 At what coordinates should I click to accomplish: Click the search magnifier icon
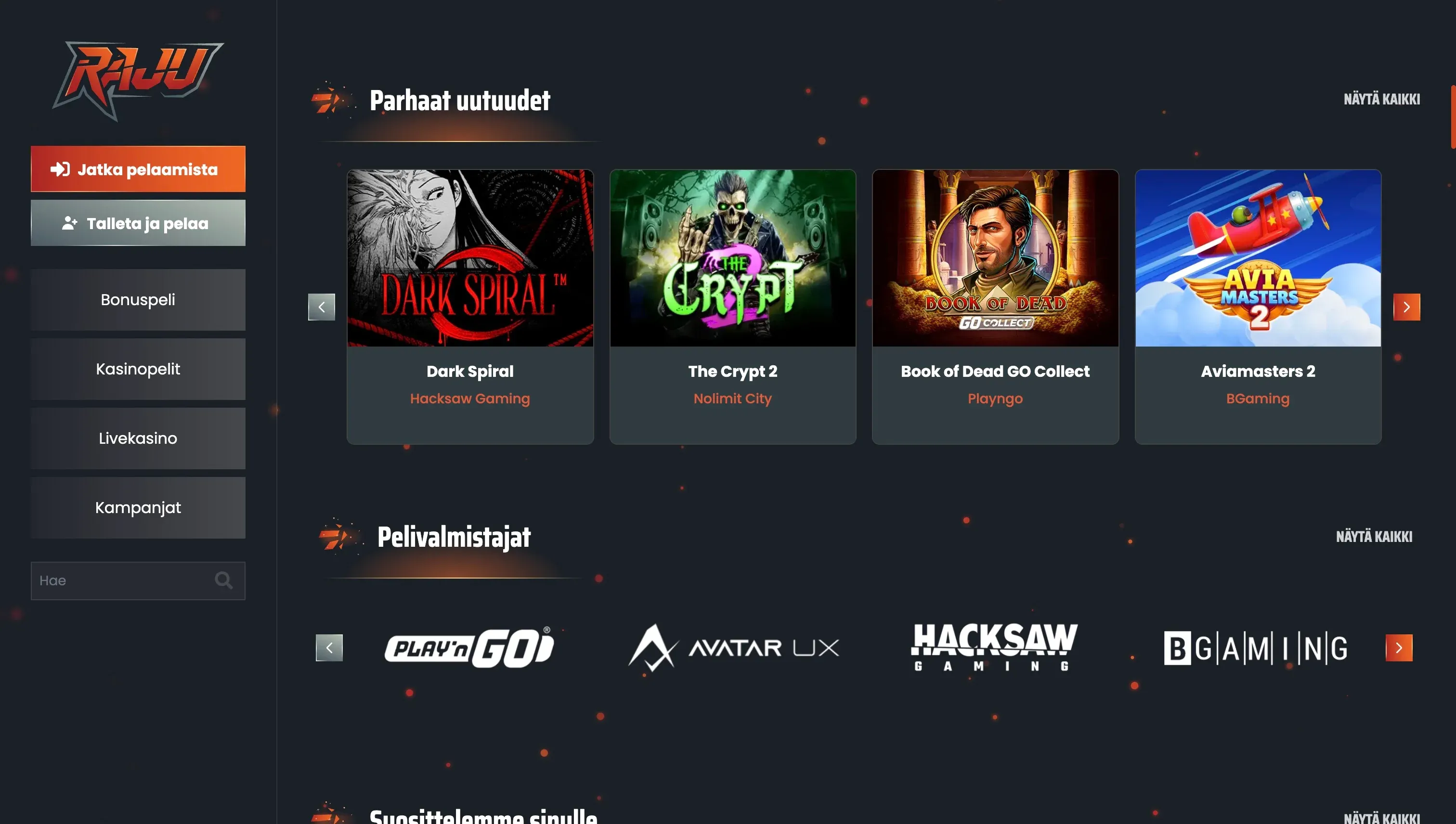pos(223,580)
